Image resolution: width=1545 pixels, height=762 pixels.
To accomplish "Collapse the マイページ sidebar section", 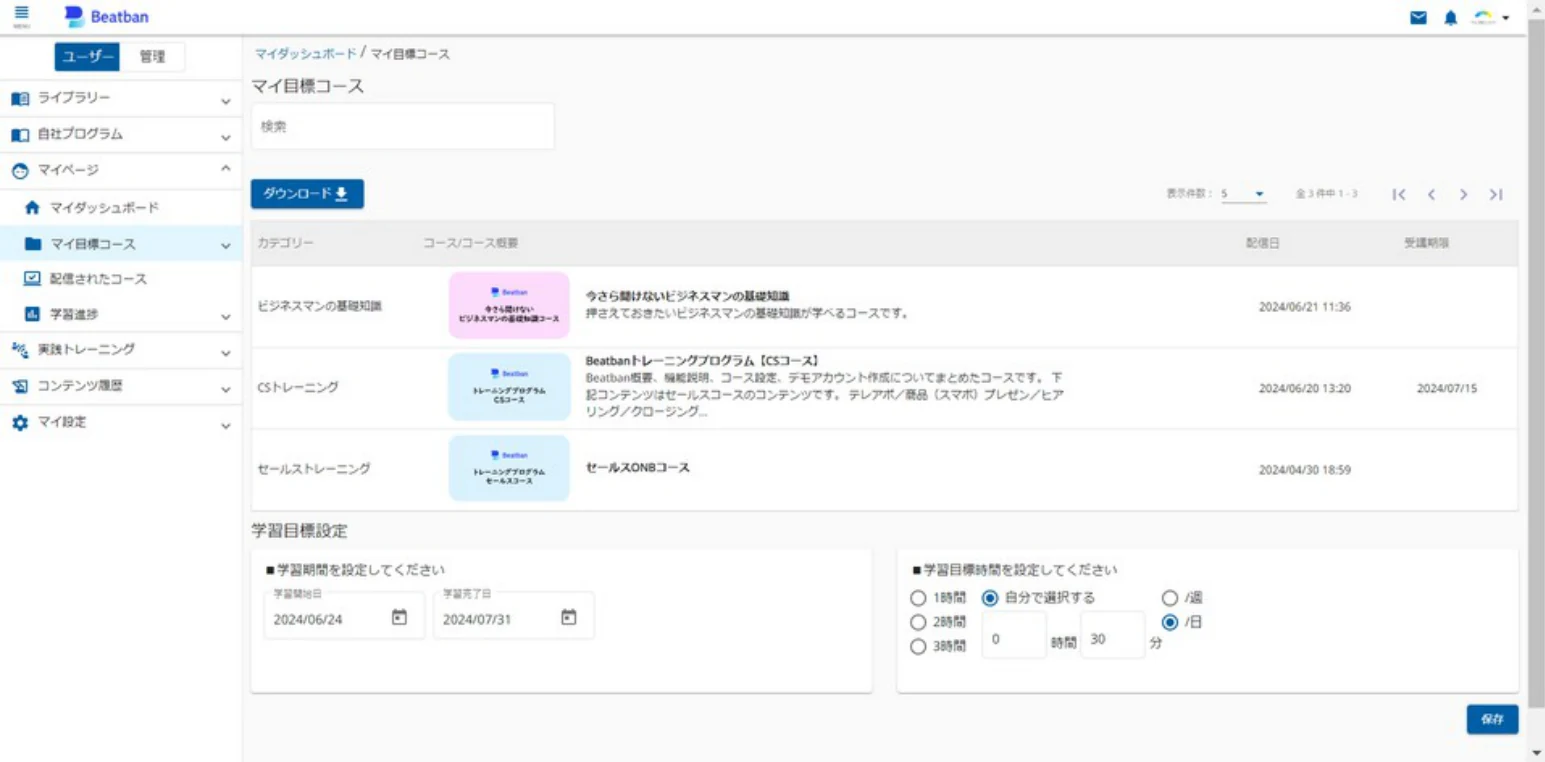I will coord(225,168).
